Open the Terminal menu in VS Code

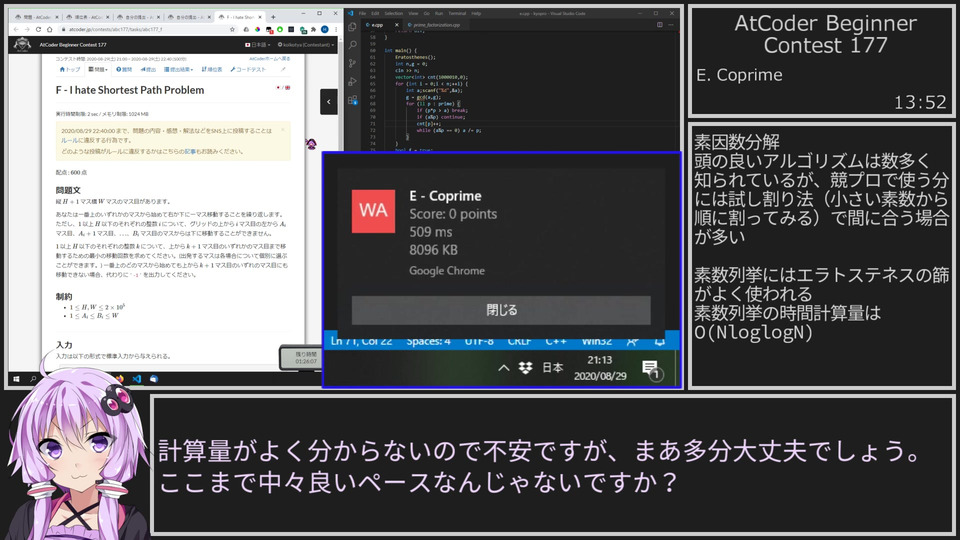point(457,13)
